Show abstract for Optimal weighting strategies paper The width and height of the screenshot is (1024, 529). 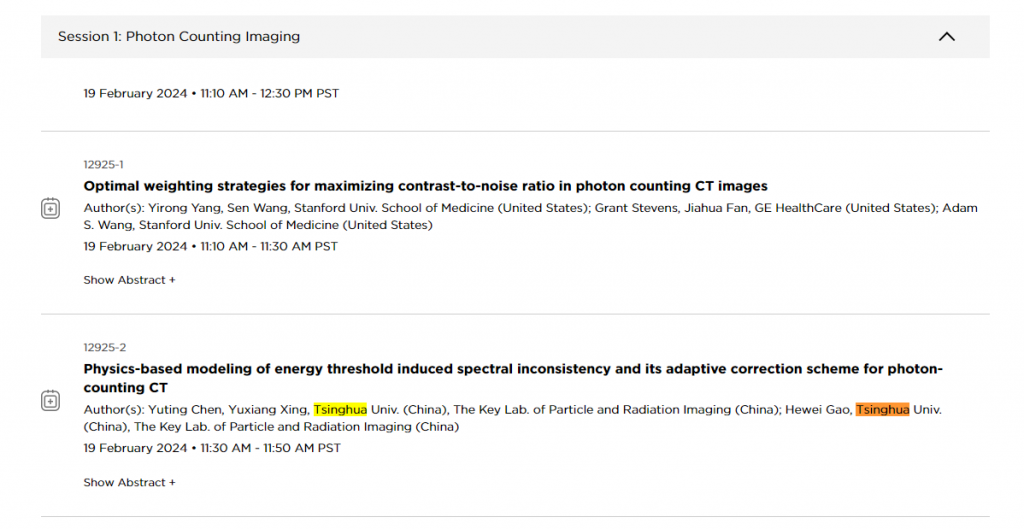click(x=129, y=280)
